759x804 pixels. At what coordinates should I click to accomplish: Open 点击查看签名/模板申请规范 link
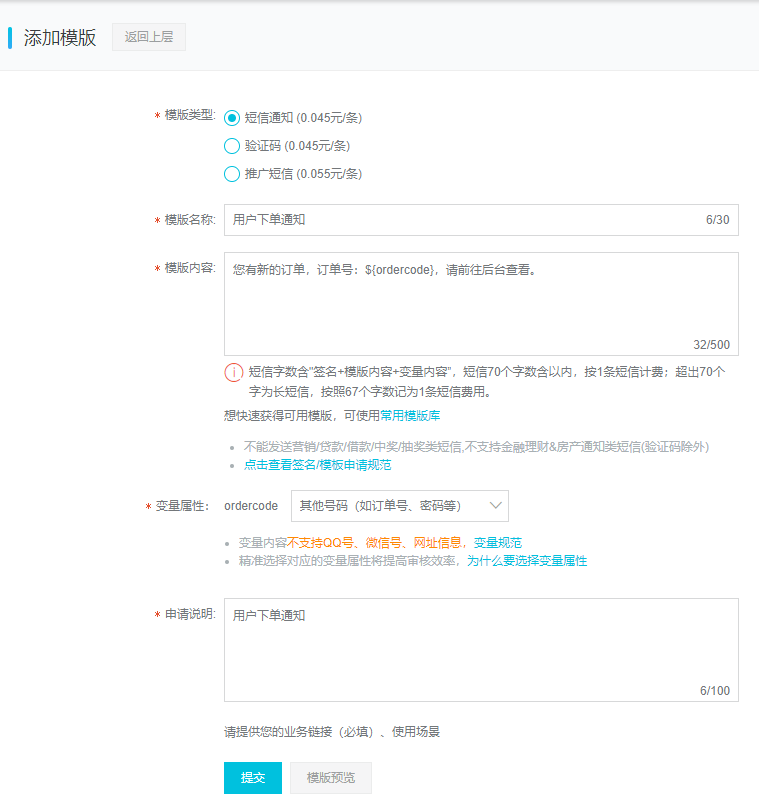pyautogui.click(x=317, y=465)
